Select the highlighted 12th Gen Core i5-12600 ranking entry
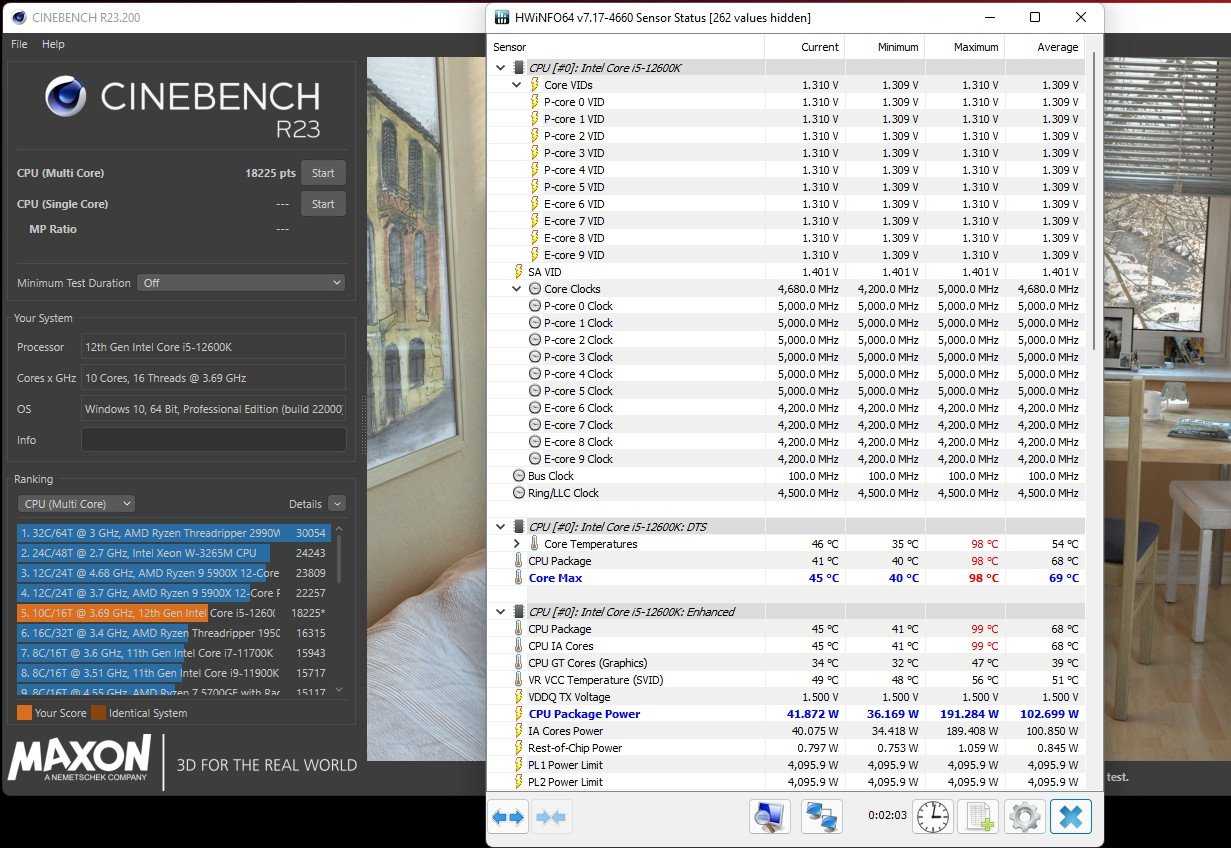The width and height of the screenshot is (1231, 848). [174, 613]
